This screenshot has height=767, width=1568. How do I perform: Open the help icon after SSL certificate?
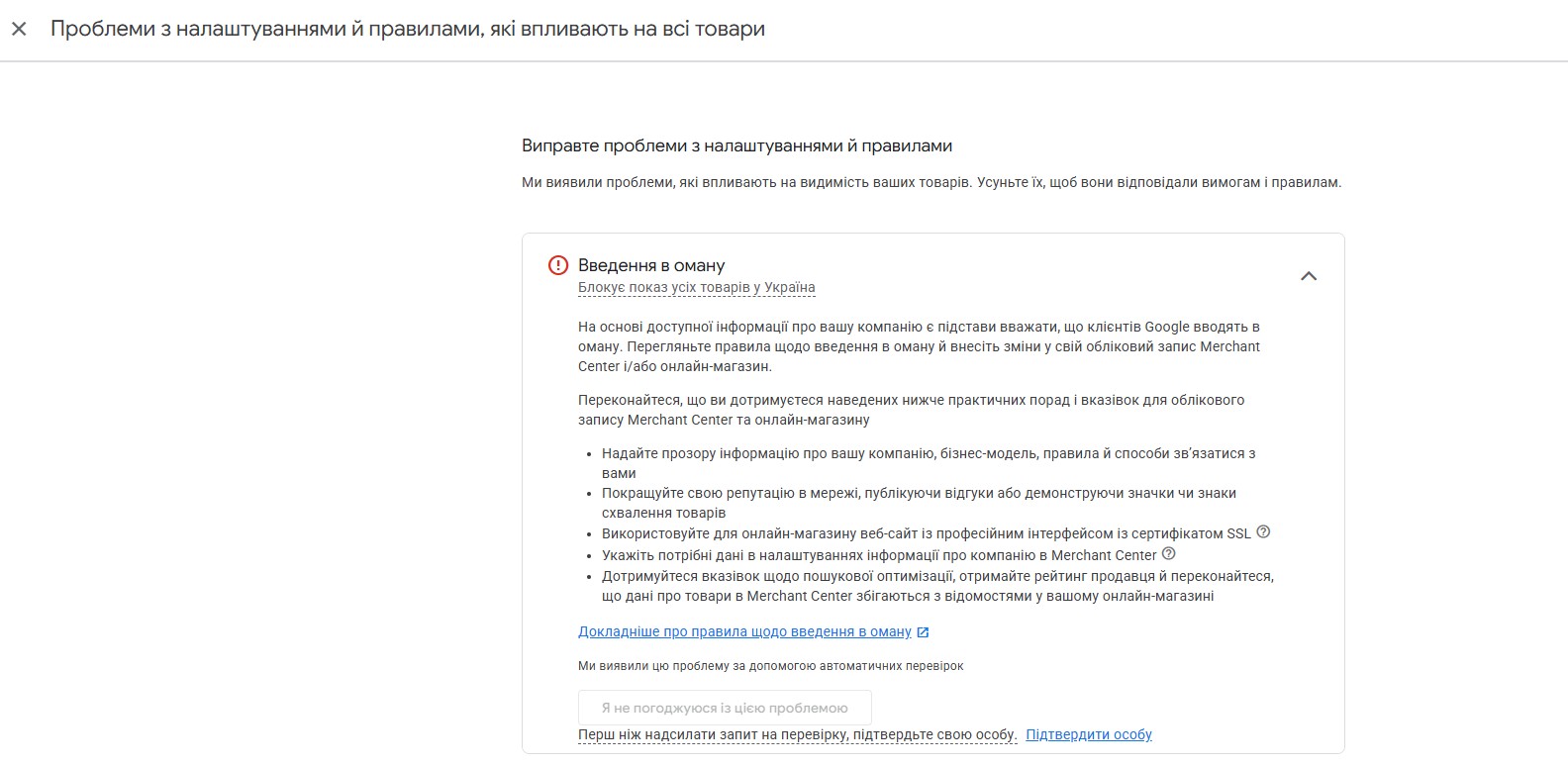click(x=1263, y=532)
